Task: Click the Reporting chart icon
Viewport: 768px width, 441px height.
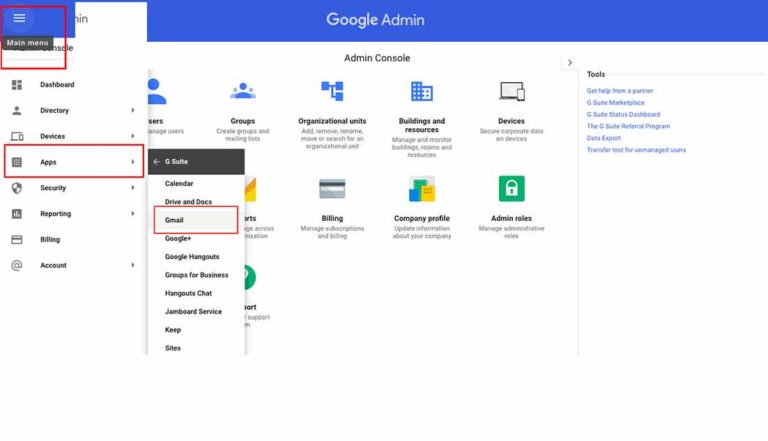Action: (x=17, y=214)
